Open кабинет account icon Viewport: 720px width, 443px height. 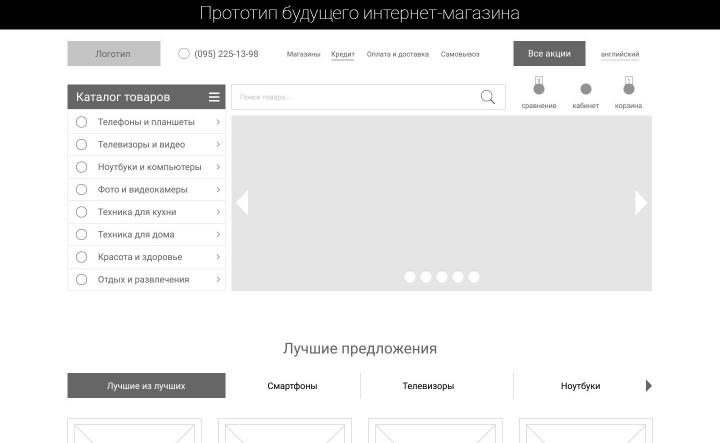(585, 89)
